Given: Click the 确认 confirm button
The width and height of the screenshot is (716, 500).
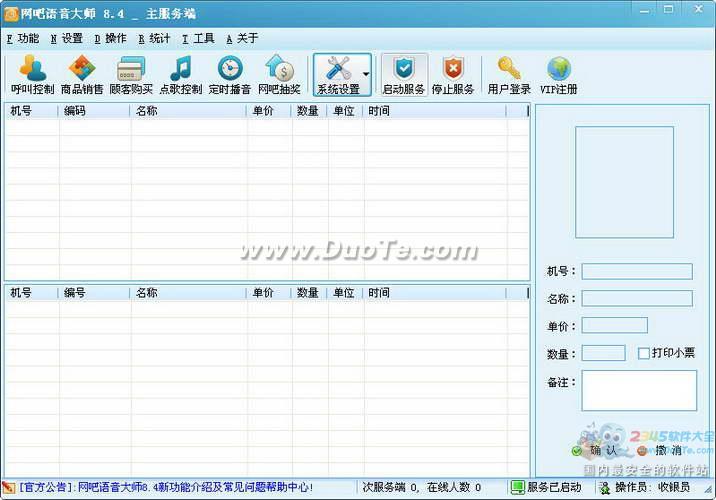Looking at the screenshot, I should pos(596,450).
